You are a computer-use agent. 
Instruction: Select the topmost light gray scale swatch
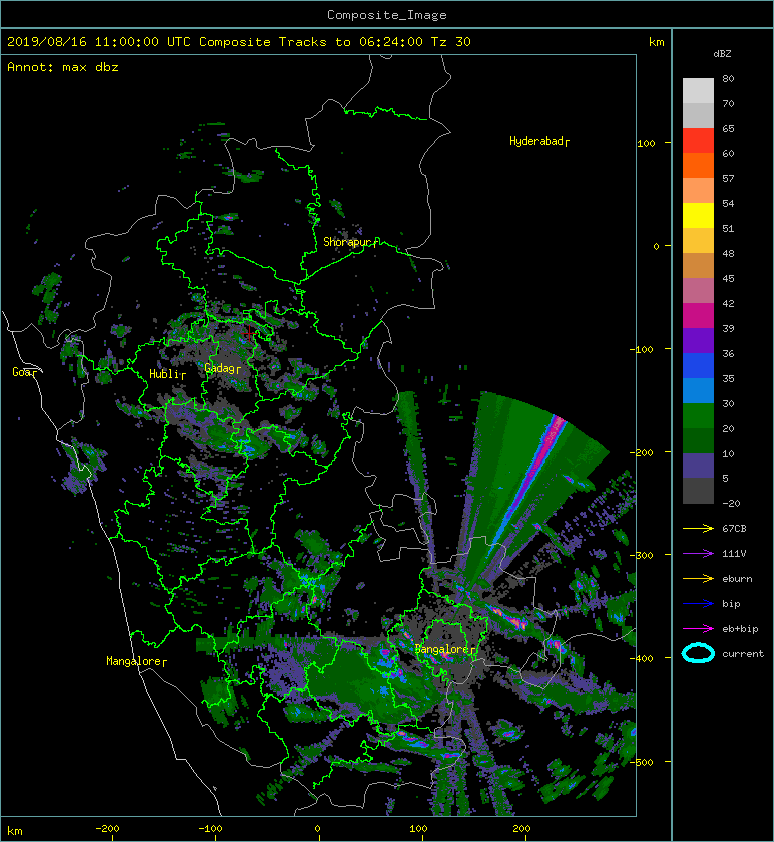[x=698, y=90]
